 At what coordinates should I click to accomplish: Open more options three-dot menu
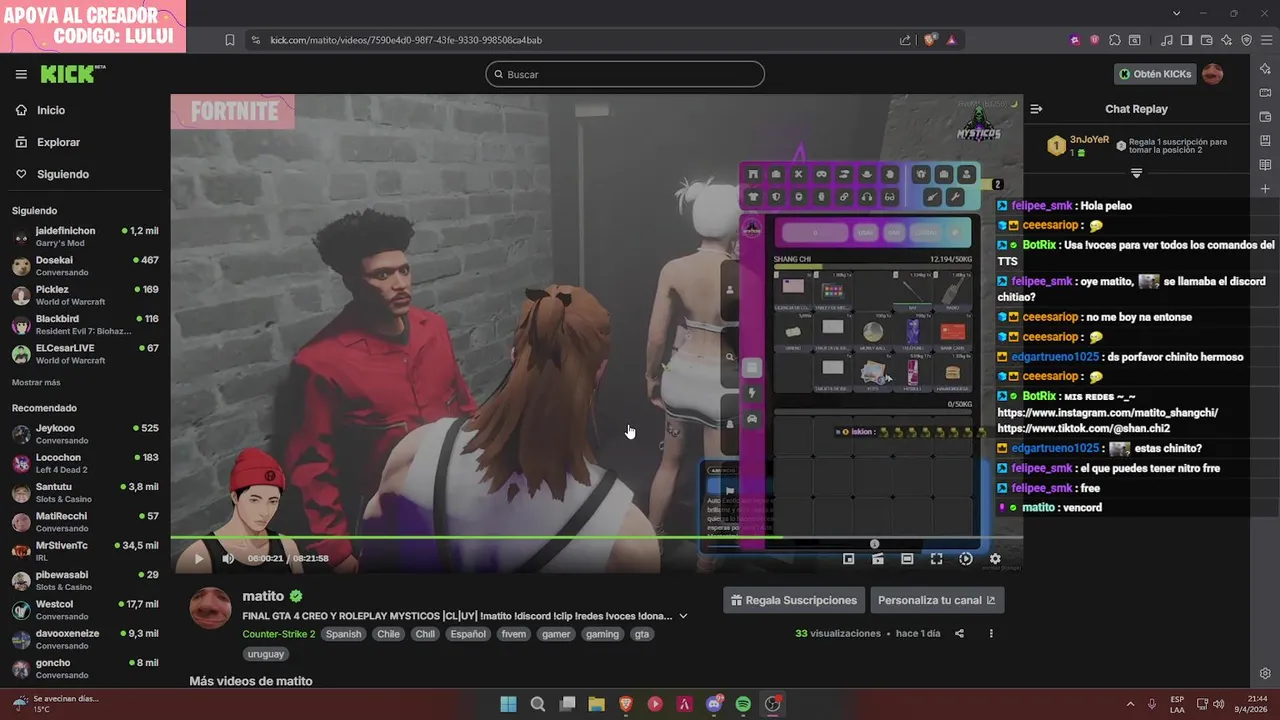991,633
